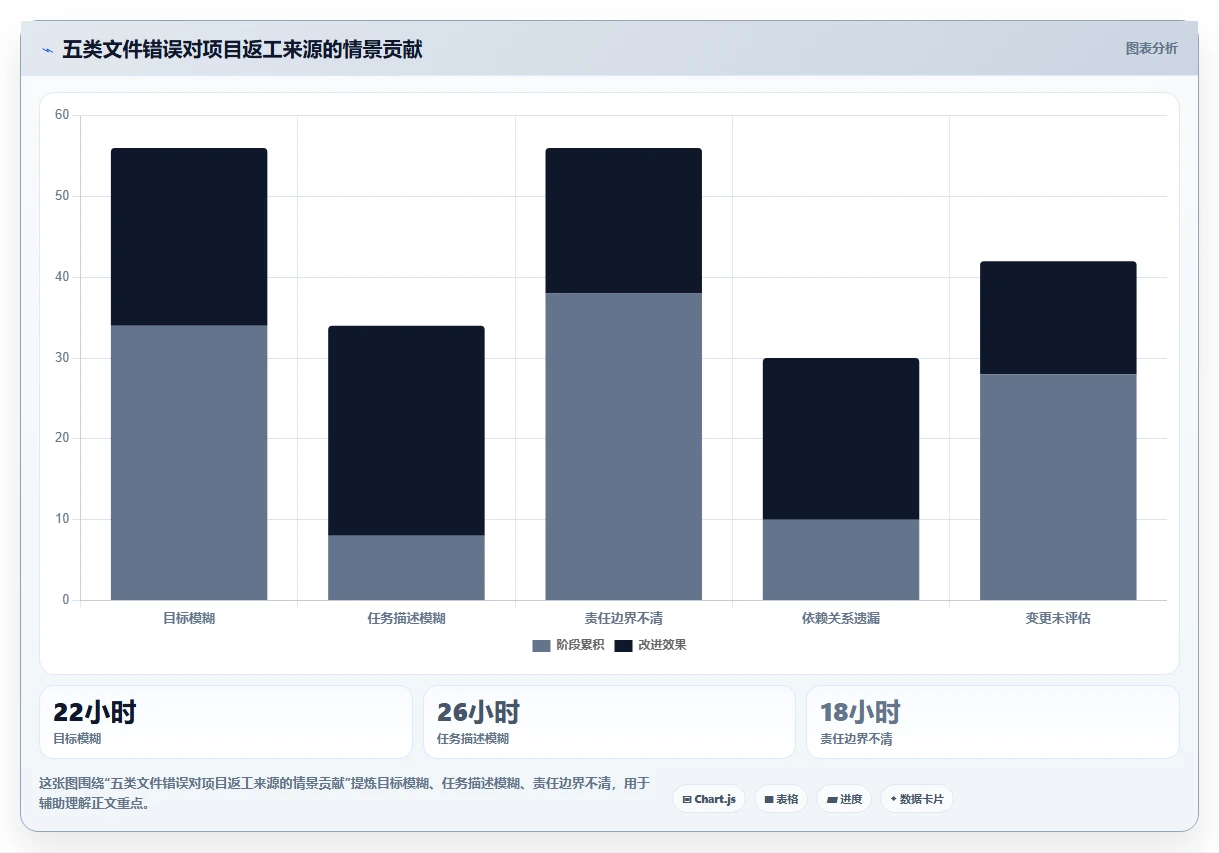Click the 改进效果 legend label
The image size is (1219, 853).
(x=662, y=645)
